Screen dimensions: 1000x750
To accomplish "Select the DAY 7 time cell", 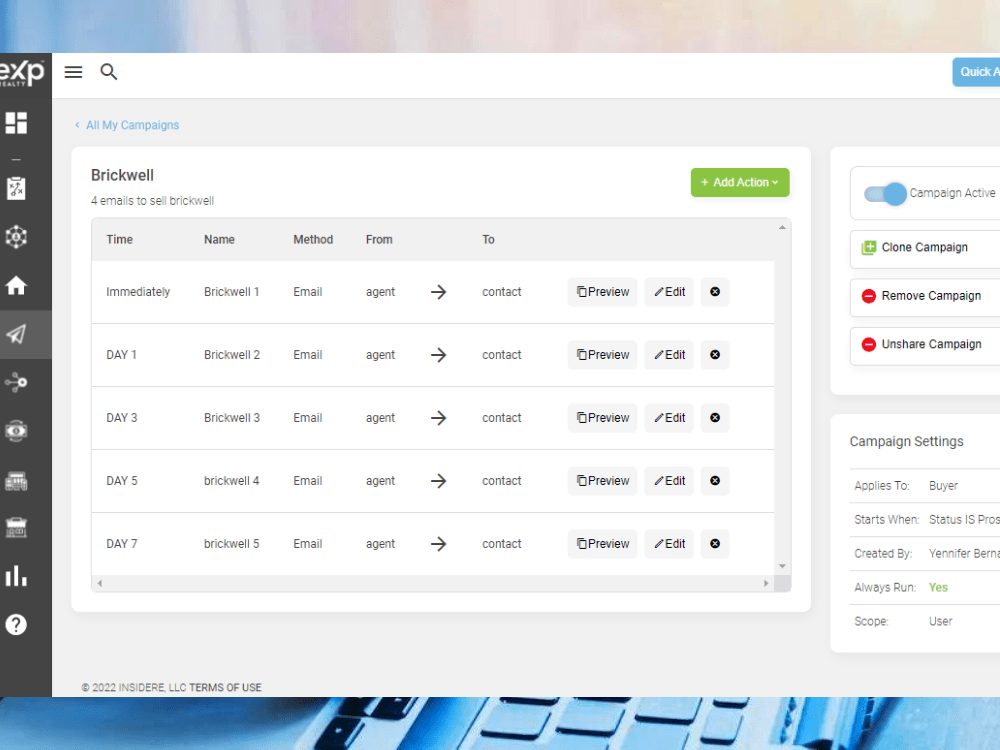I will (121, 544).
